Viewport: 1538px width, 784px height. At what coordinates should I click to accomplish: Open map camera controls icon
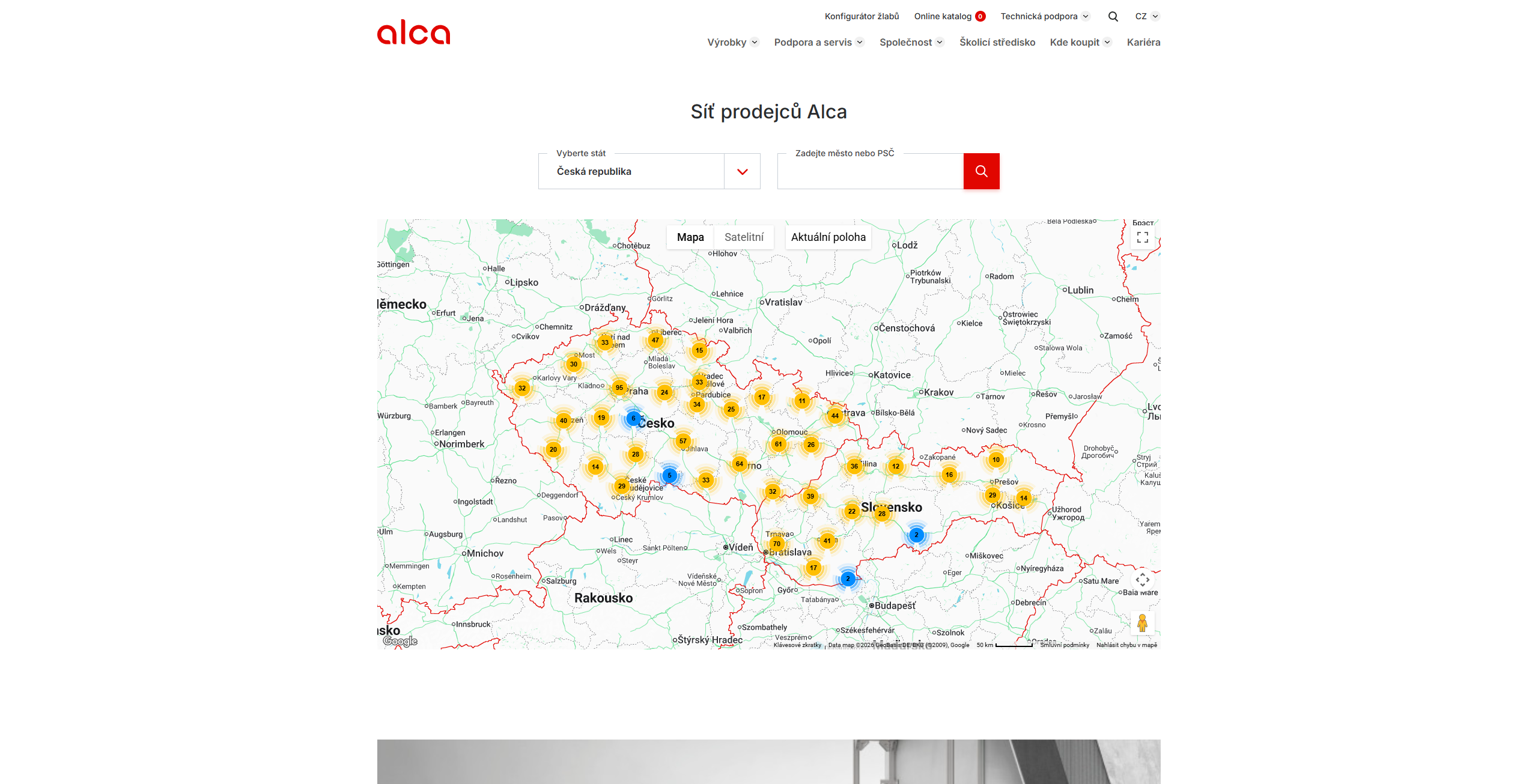coord(1142,580)
